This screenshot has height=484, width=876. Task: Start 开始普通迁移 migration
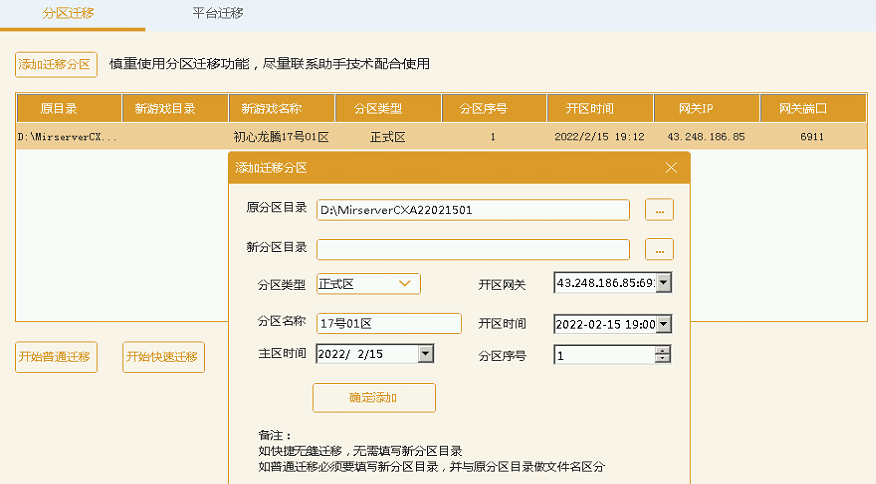pyautogui.click(x=56, y=357)
